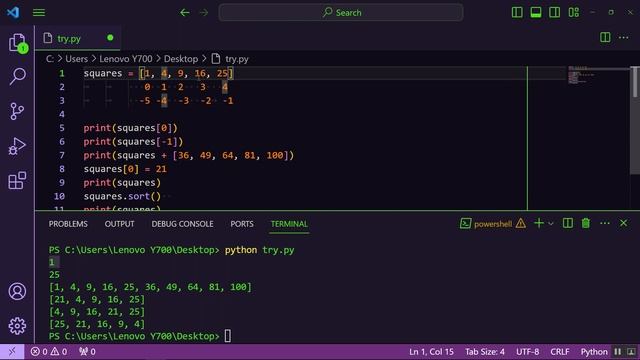640x360 pixels.
Task: Open the errors and warnings indicator
Action: coord(49,351)
